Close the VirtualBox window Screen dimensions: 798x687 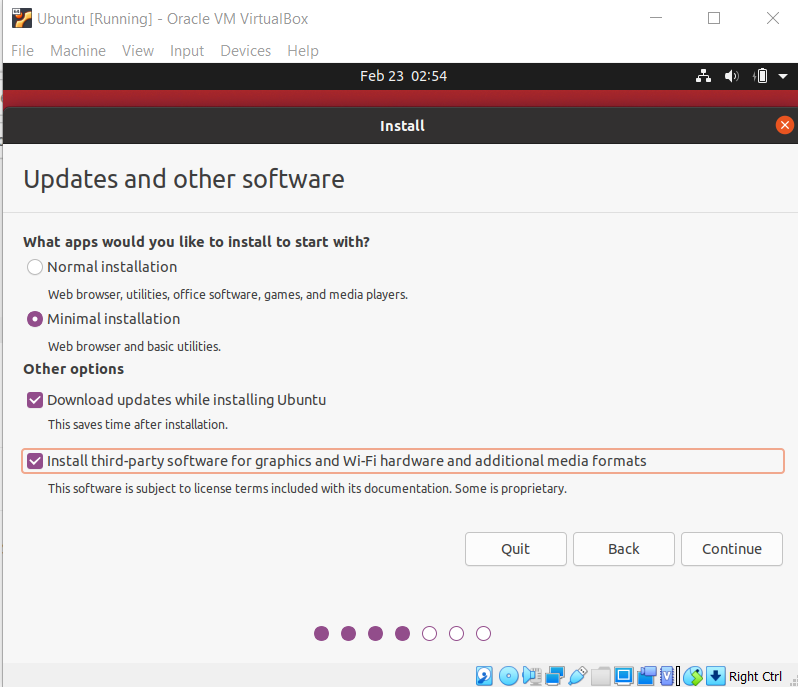[x=773, y=18]
